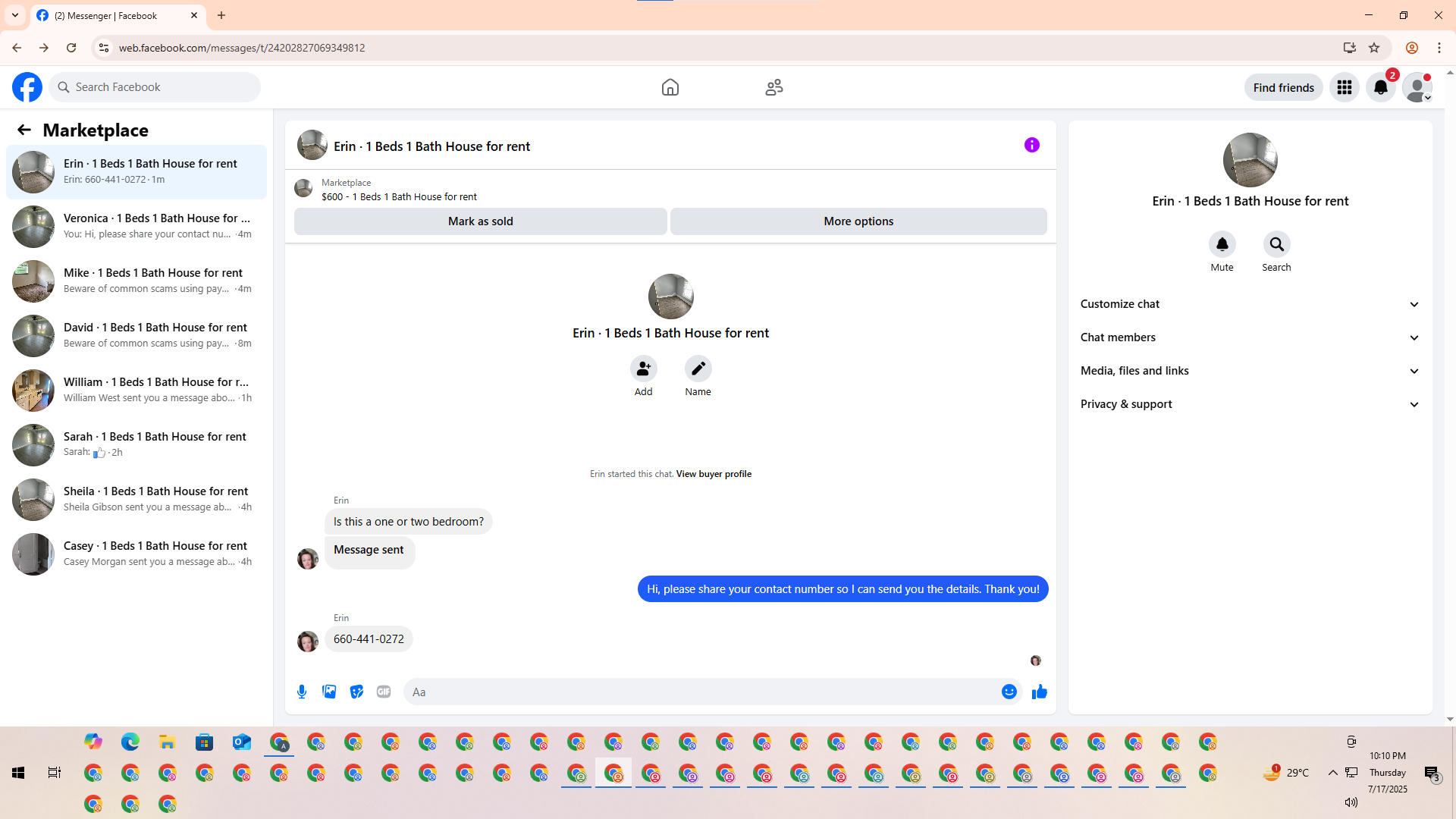
Task: View site information in address bar
Action: (104, 48)
